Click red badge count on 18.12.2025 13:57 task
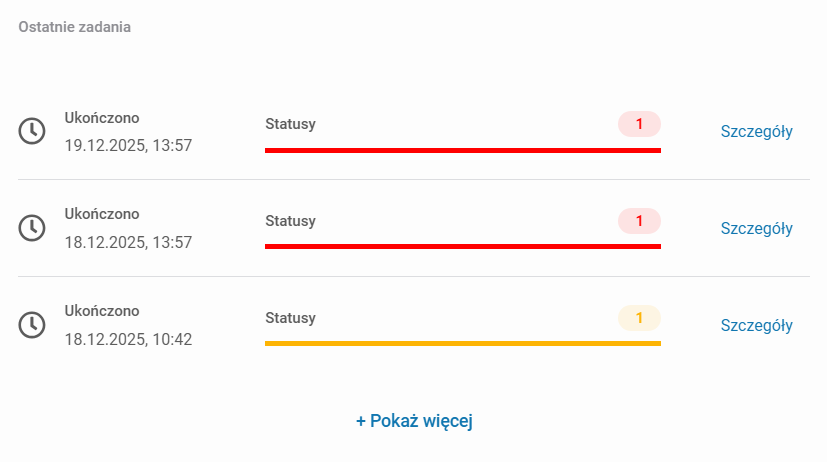The width and height of the screenshot is (827, 462). pos(639,221)
